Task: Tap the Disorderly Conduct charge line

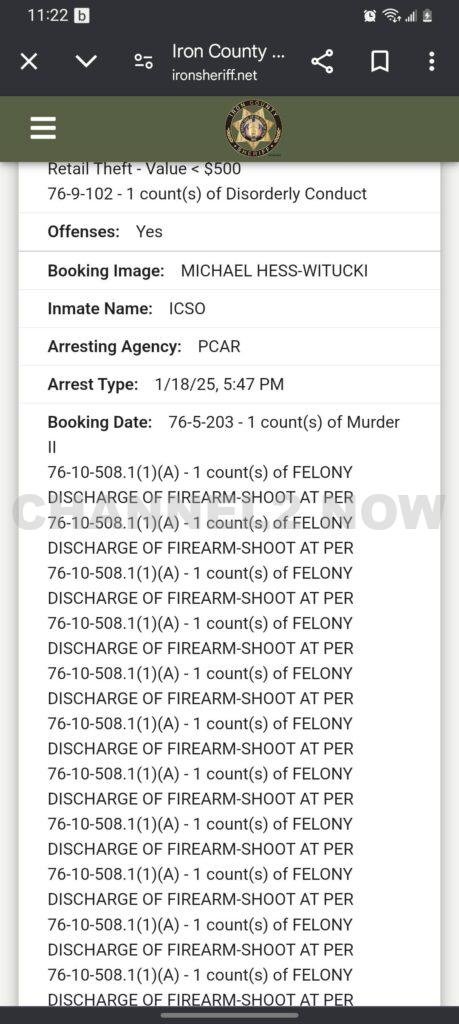Action: pos(207,193)
